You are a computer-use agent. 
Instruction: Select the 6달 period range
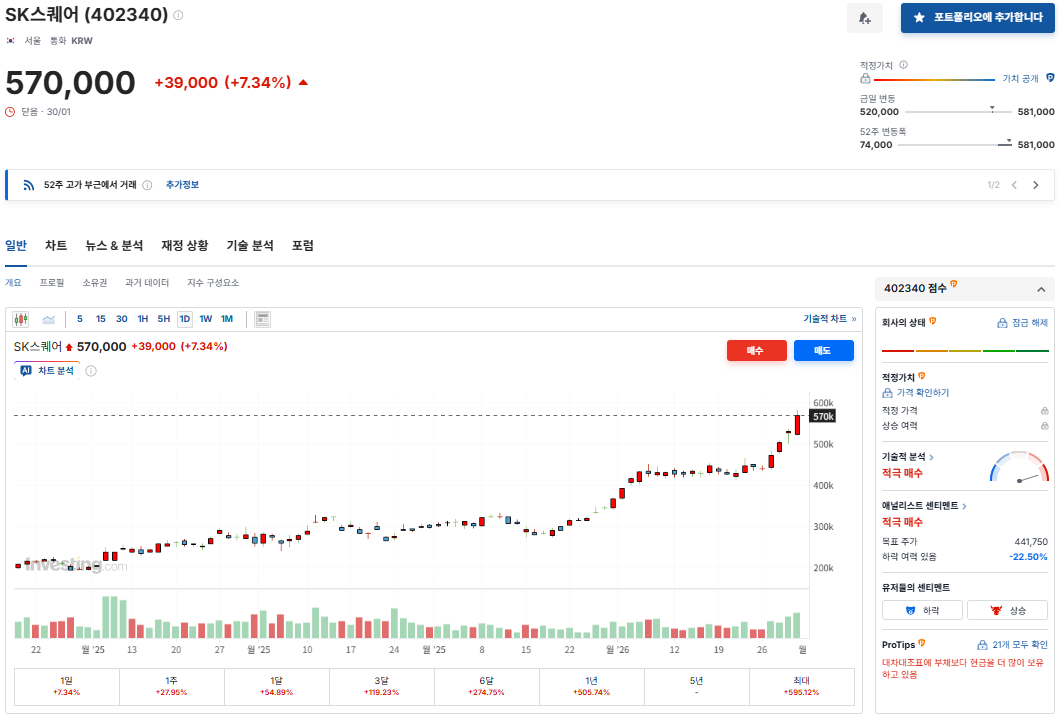point(486,686)
